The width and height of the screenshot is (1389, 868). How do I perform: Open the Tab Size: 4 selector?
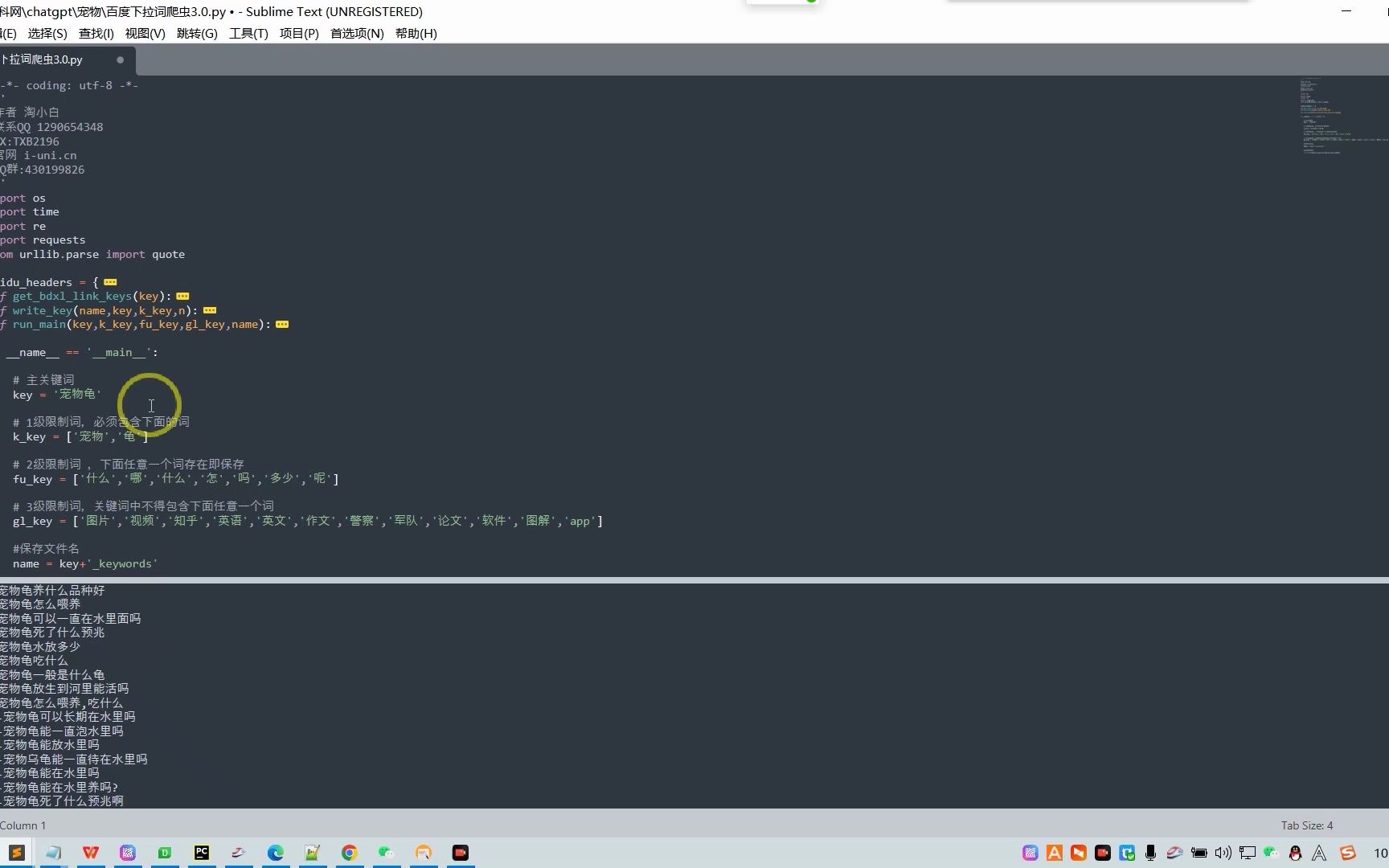click(1307, 825)
